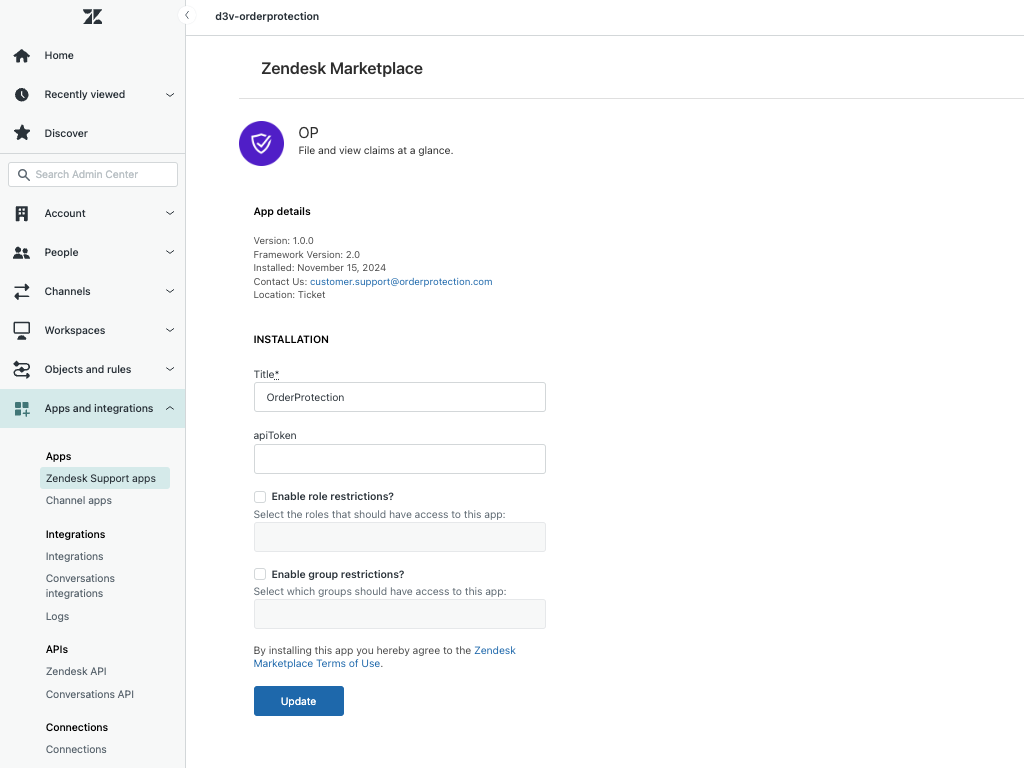Open customer.support@orderprotection.com email link
This screenshot has width=1024, height=768.
pos(401,282)
